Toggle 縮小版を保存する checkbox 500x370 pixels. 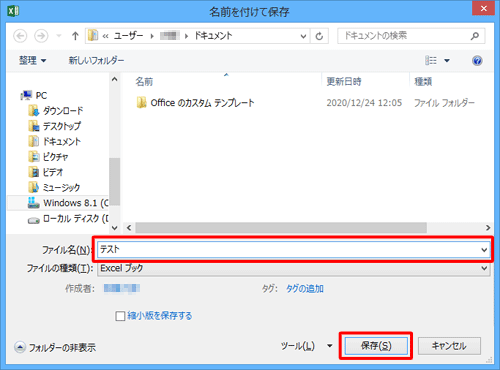(120, 316)
